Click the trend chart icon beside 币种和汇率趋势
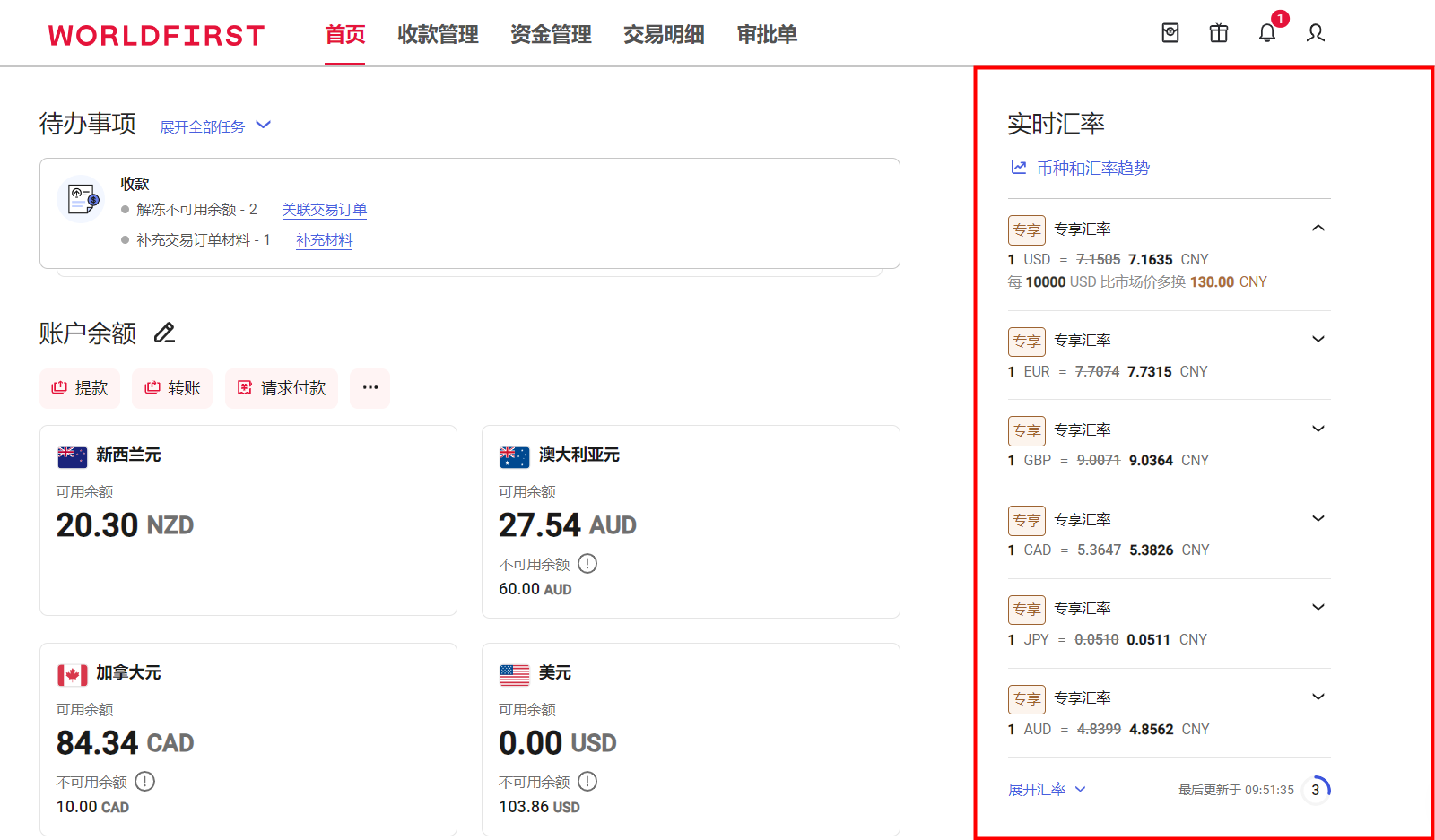This screenshot has height=840, width=1435. (x=1017, y=167)
